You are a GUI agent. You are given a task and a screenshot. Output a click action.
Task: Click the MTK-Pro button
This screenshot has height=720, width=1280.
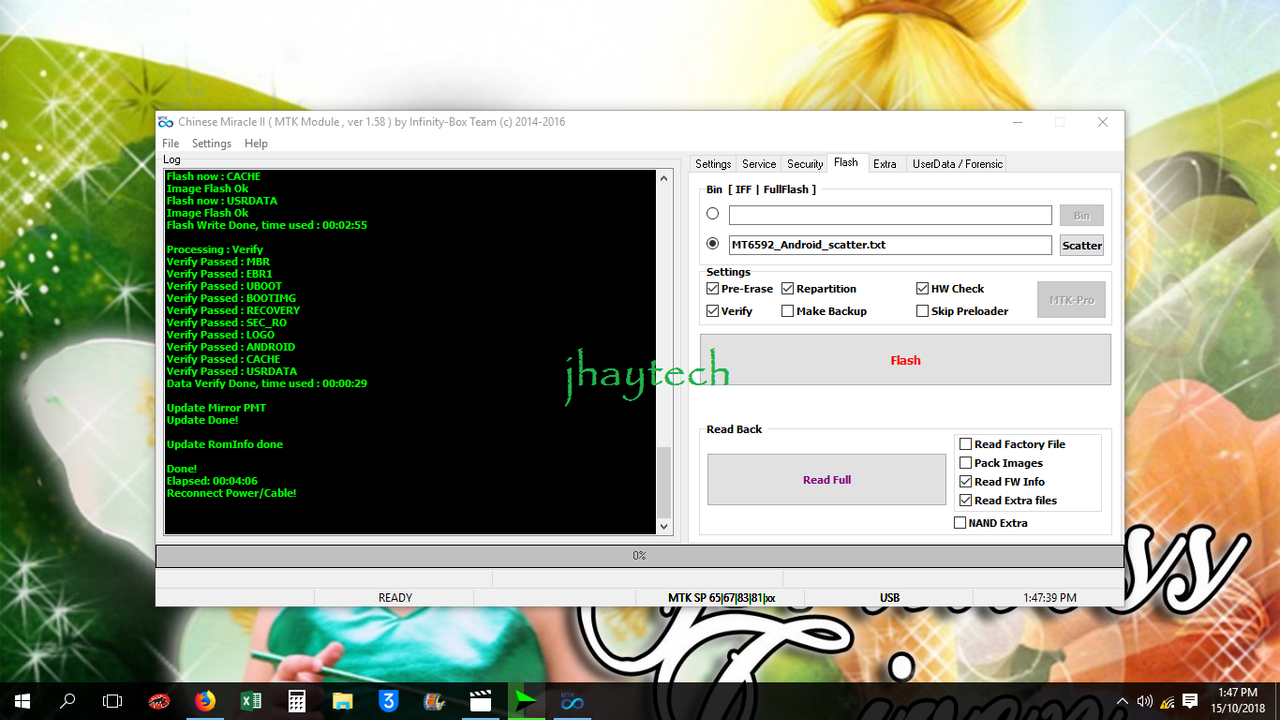1072,300
